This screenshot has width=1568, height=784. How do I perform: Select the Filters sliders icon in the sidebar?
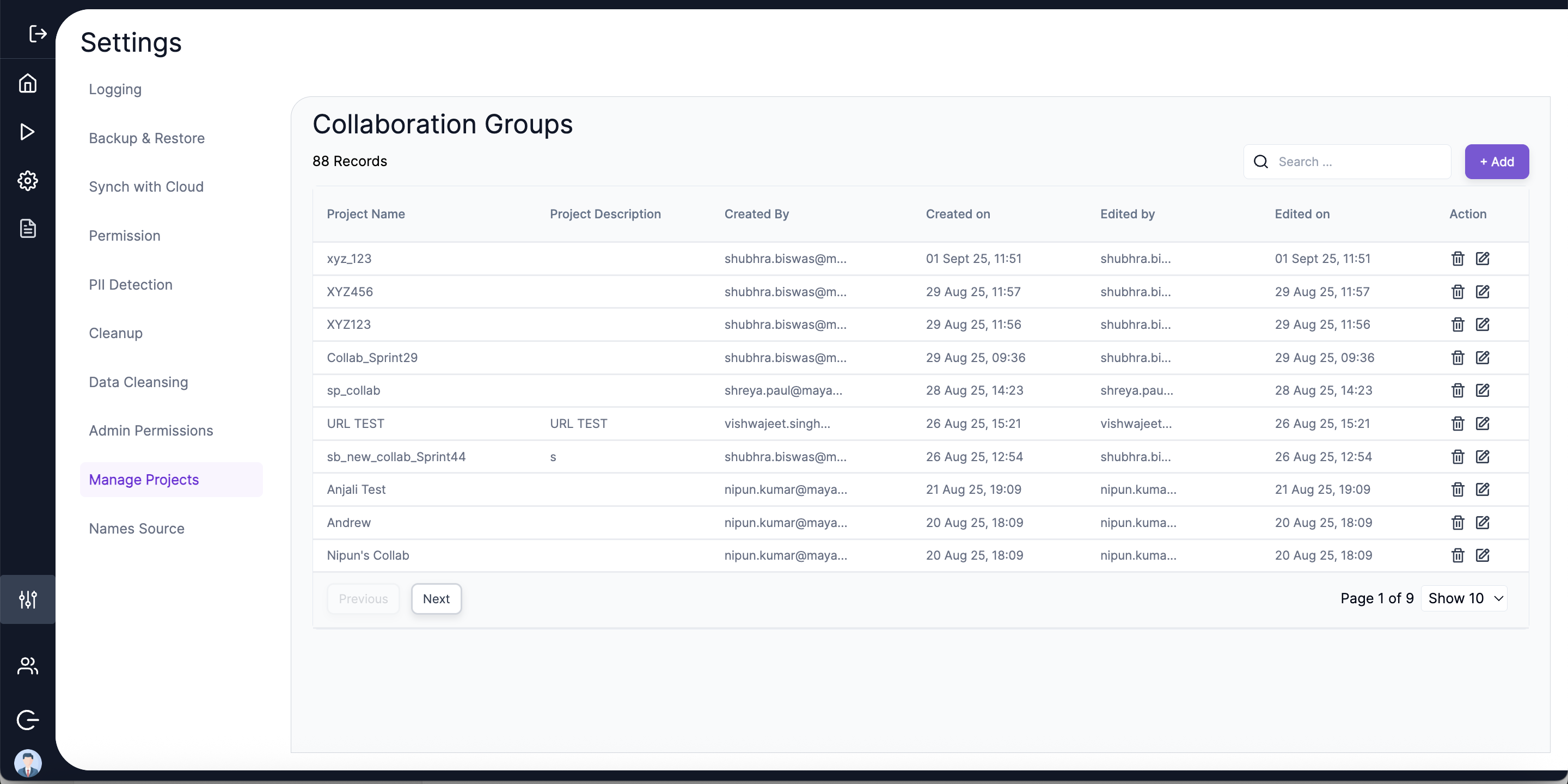27,599
